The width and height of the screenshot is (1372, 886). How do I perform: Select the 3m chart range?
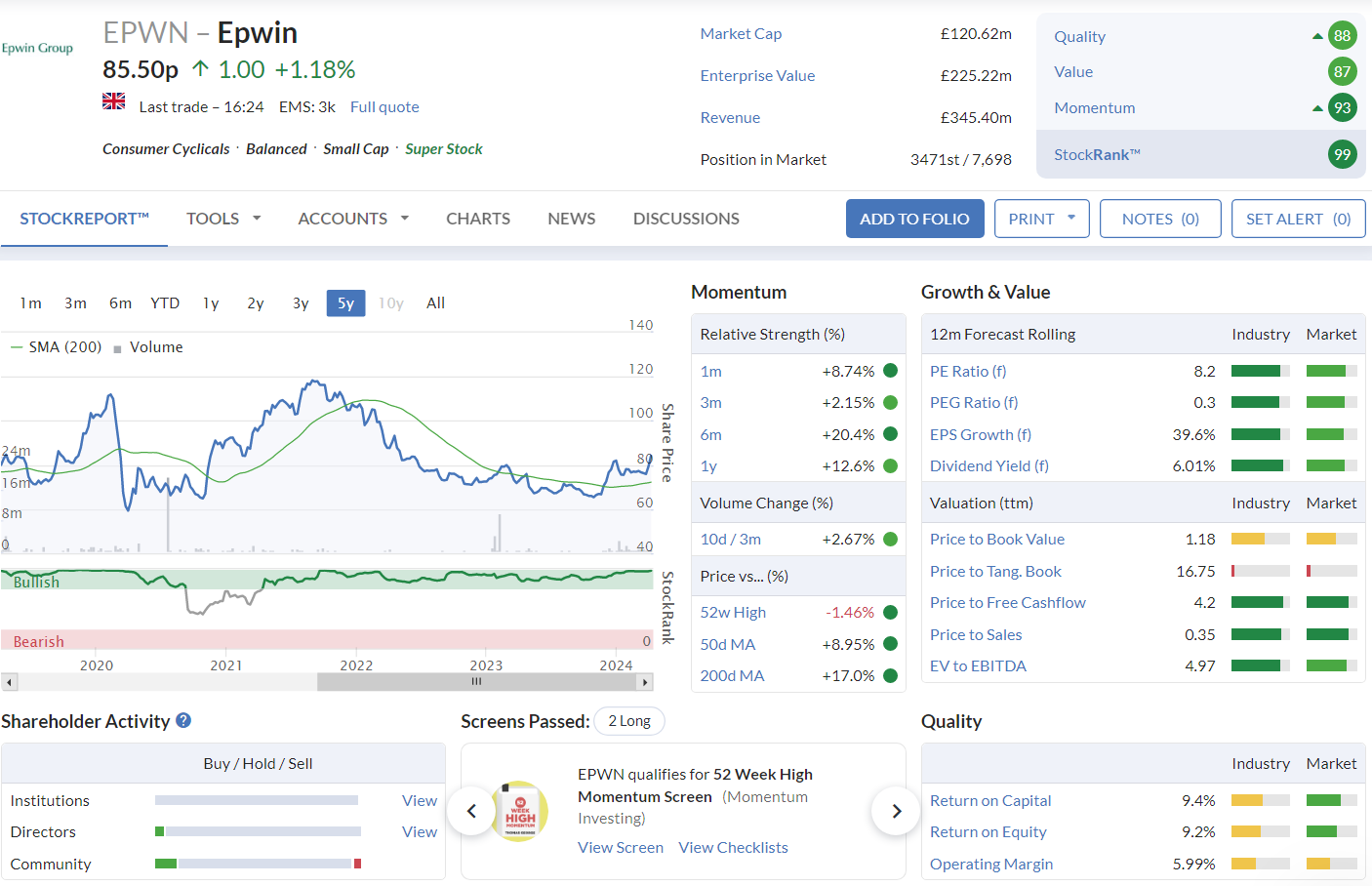(75, 303)
